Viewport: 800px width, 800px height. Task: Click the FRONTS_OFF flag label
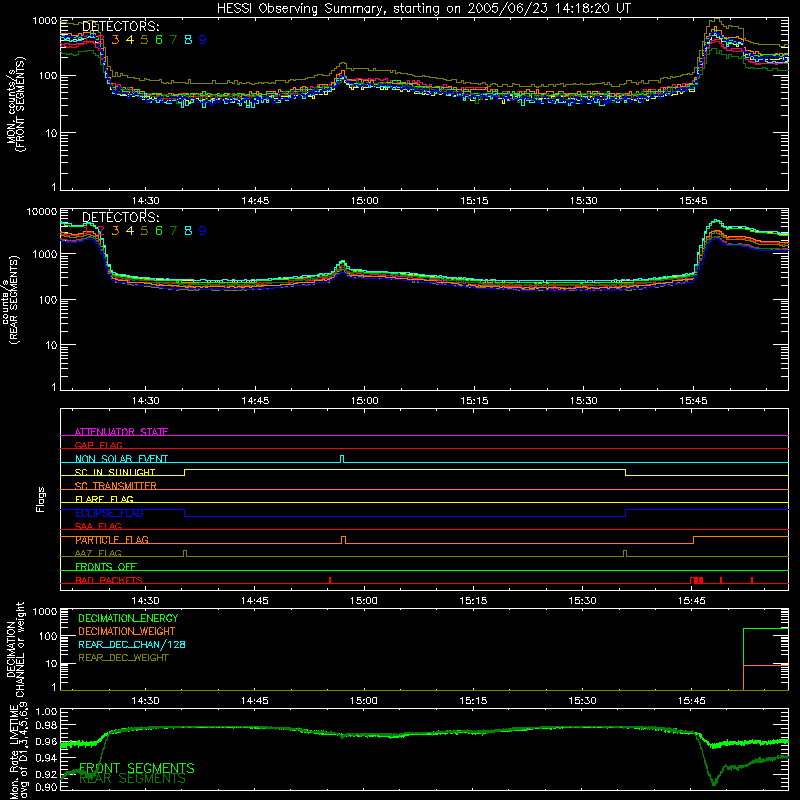pos(106,566)
